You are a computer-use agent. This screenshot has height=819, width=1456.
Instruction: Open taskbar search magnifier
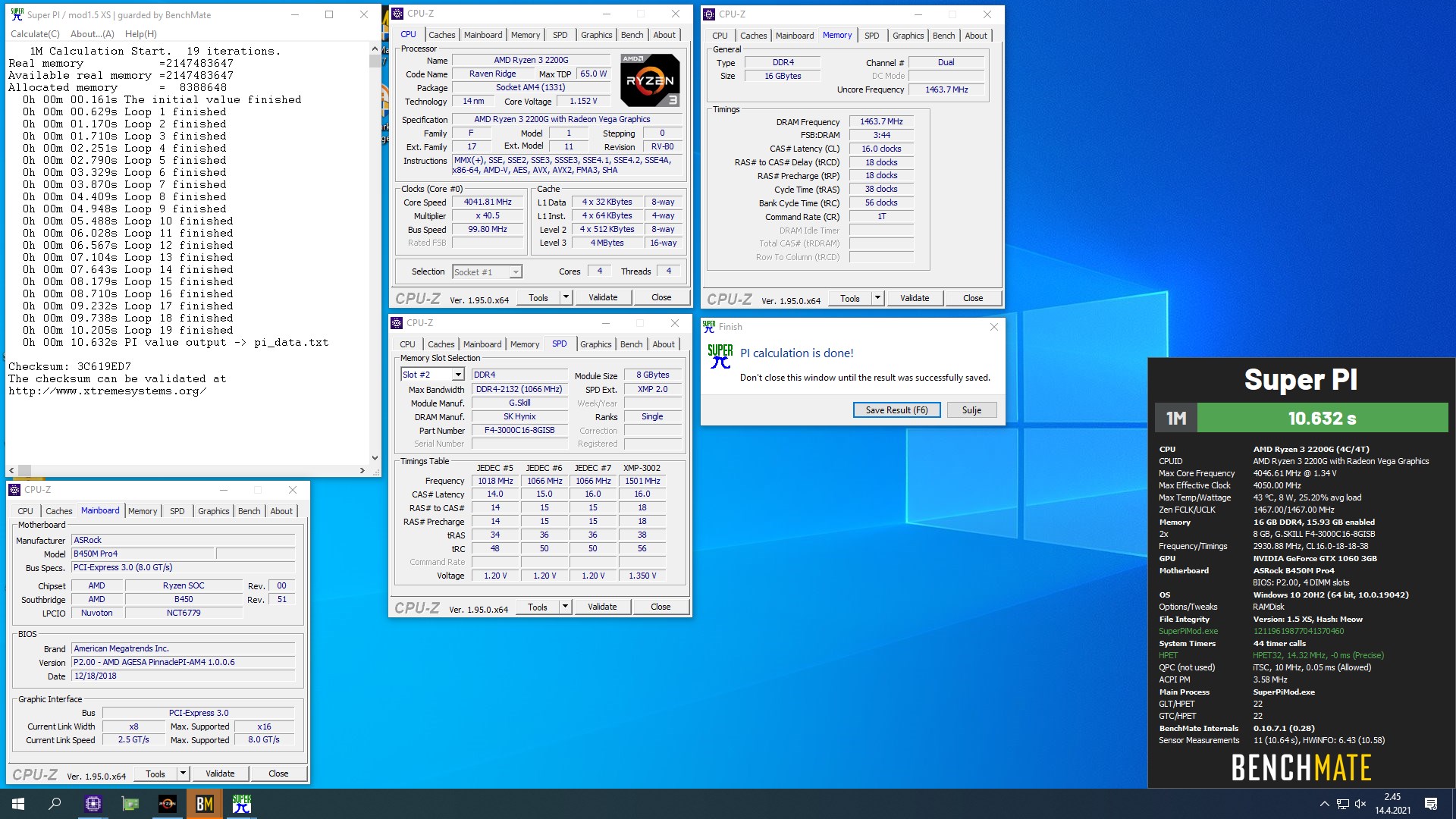[55, 804]
